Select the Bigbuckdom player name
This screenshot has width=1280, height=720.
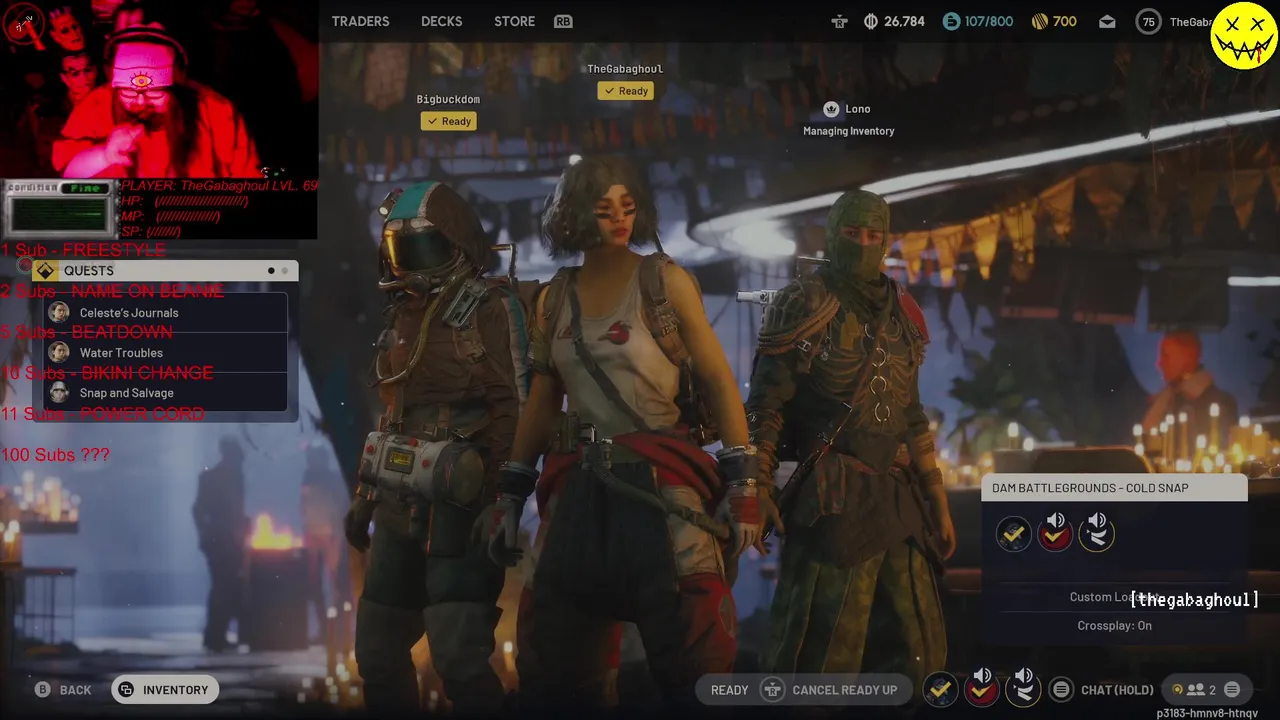448,99
